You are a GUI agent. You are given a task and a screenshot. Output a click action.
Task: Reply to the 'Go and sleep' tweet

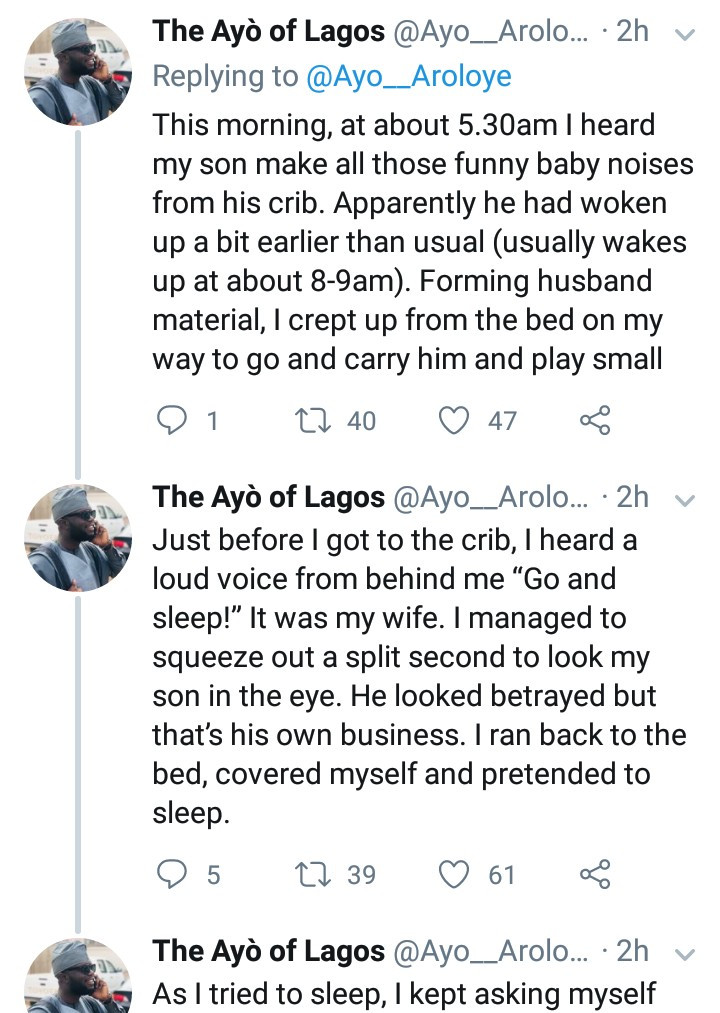[x=172, y=874]
